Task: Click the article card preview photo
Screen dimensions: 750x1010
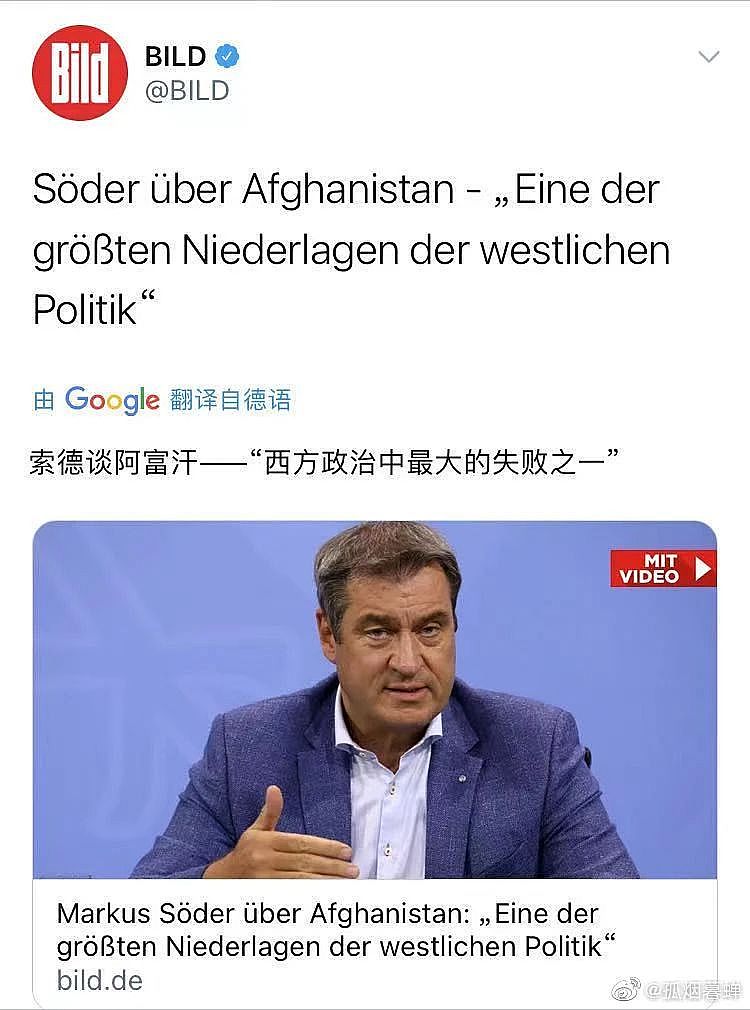Action: [374, 700]
